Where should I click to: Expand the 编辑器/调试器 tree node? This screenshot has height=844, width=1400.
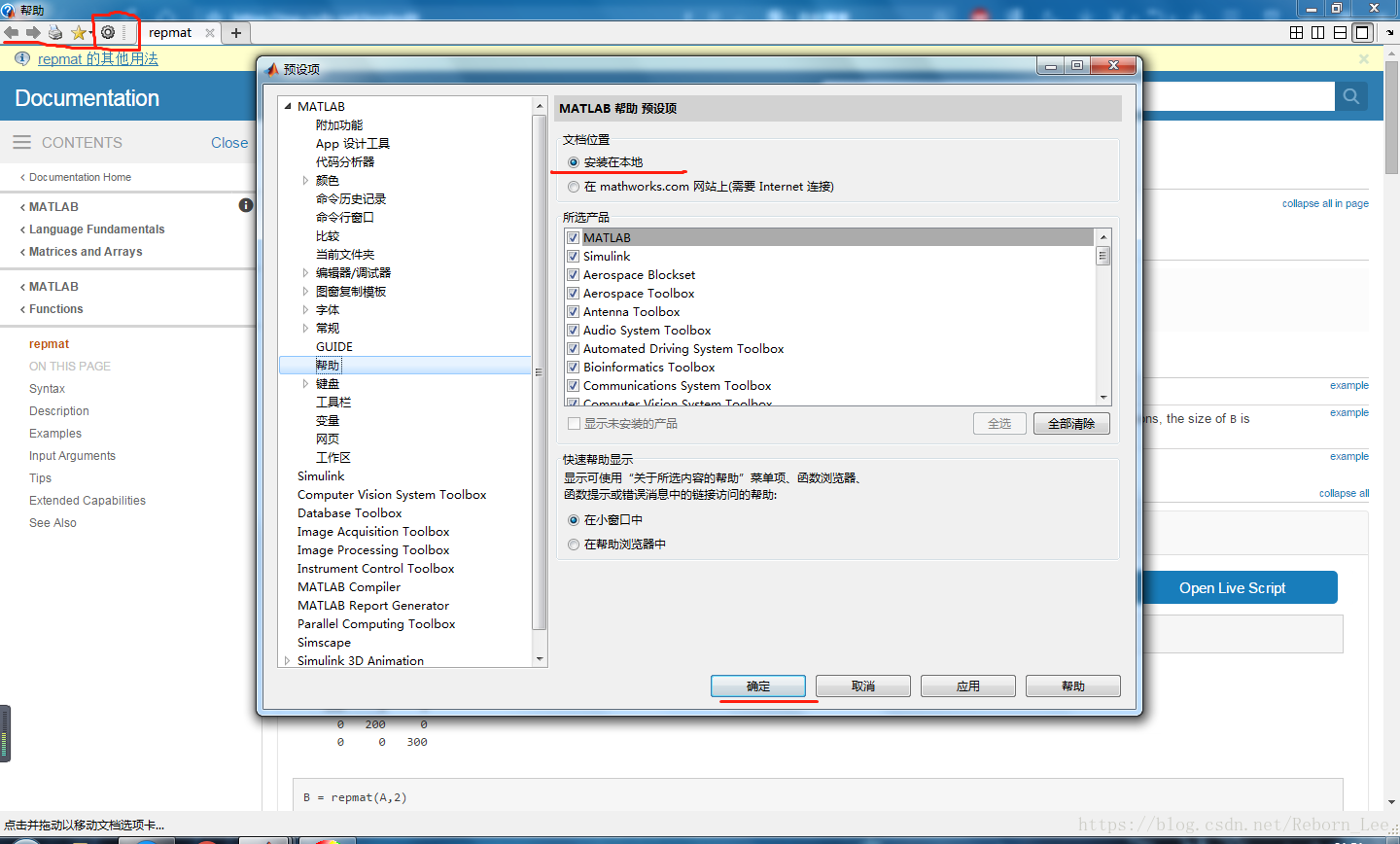[305, 273]
